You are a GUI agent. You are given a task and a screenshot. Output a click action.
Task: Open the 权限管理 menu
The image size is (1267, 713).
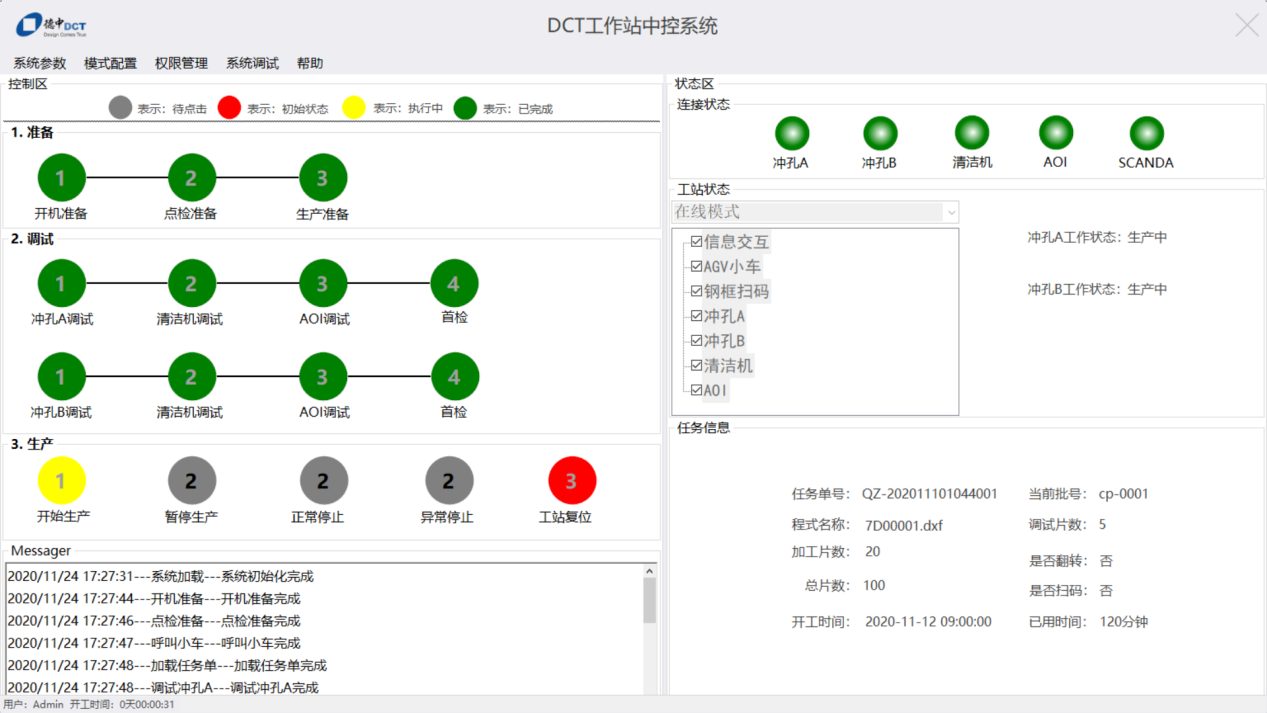181,63
